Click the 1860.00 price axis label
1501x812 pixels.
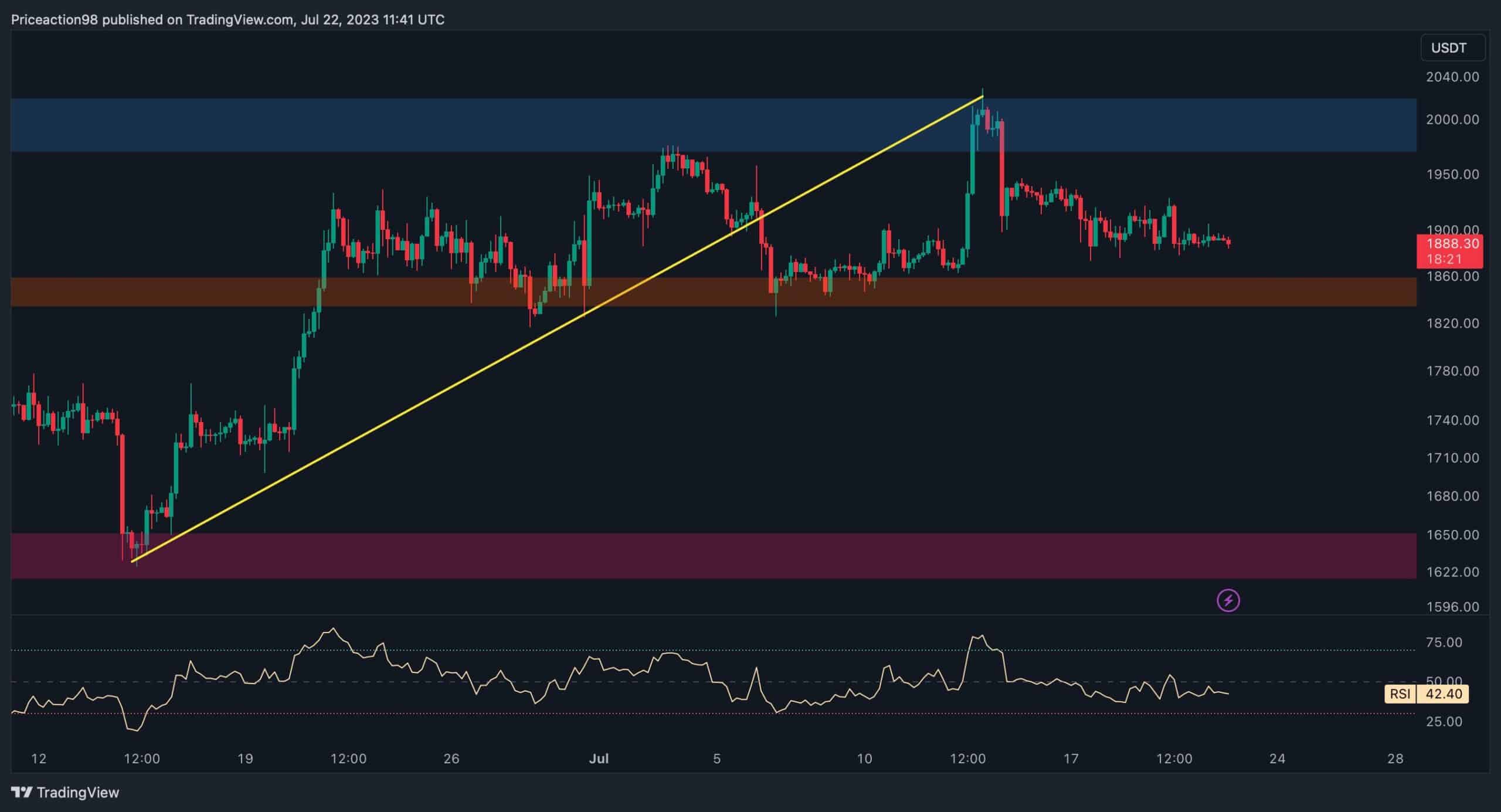pyautogui.click(x=1452, y=276)
